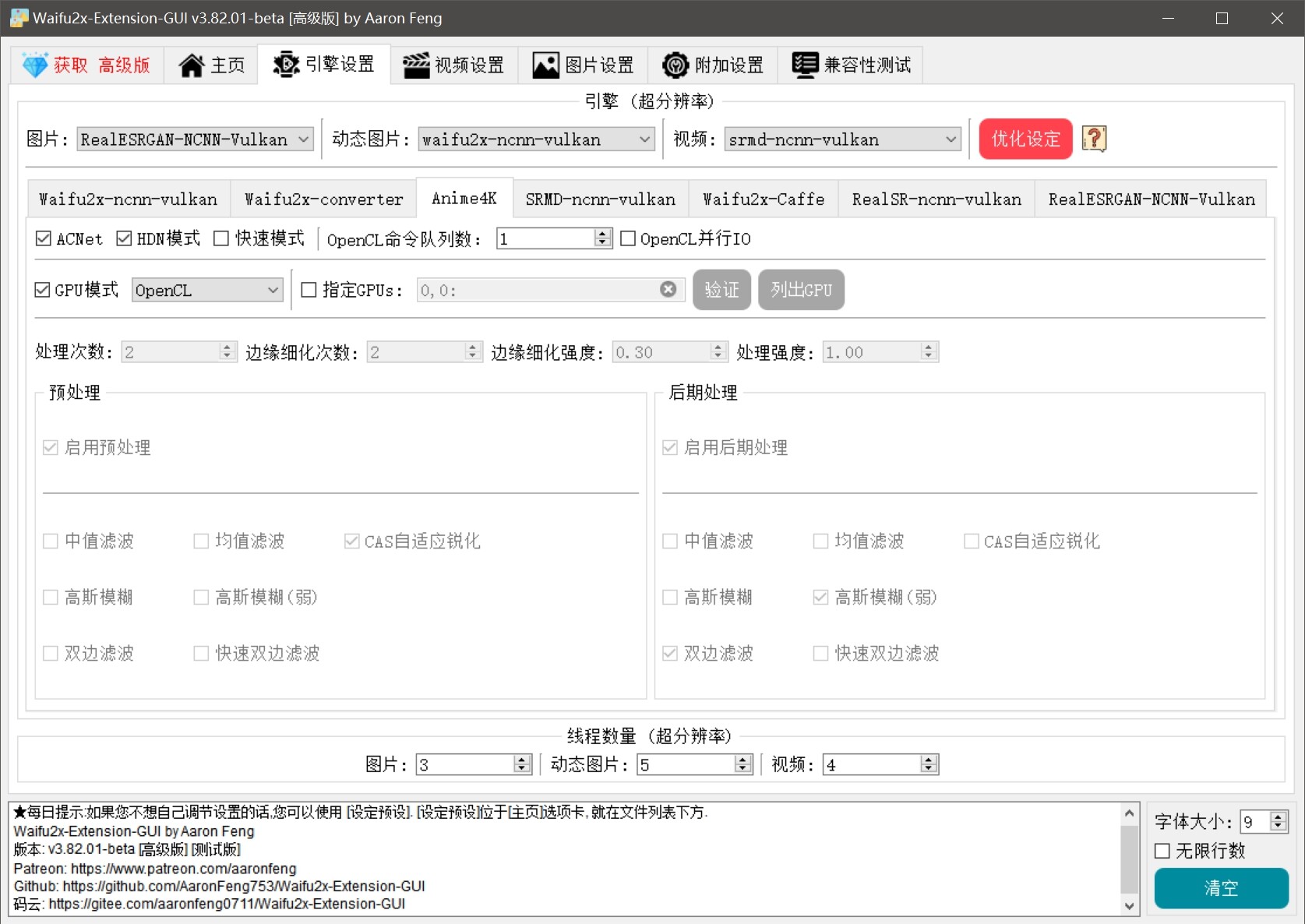Image resolution: width=1305 pixels, height=924 pixels.
Task: Open the 附加设置 gear settings icon
Action: coord(675,65)
